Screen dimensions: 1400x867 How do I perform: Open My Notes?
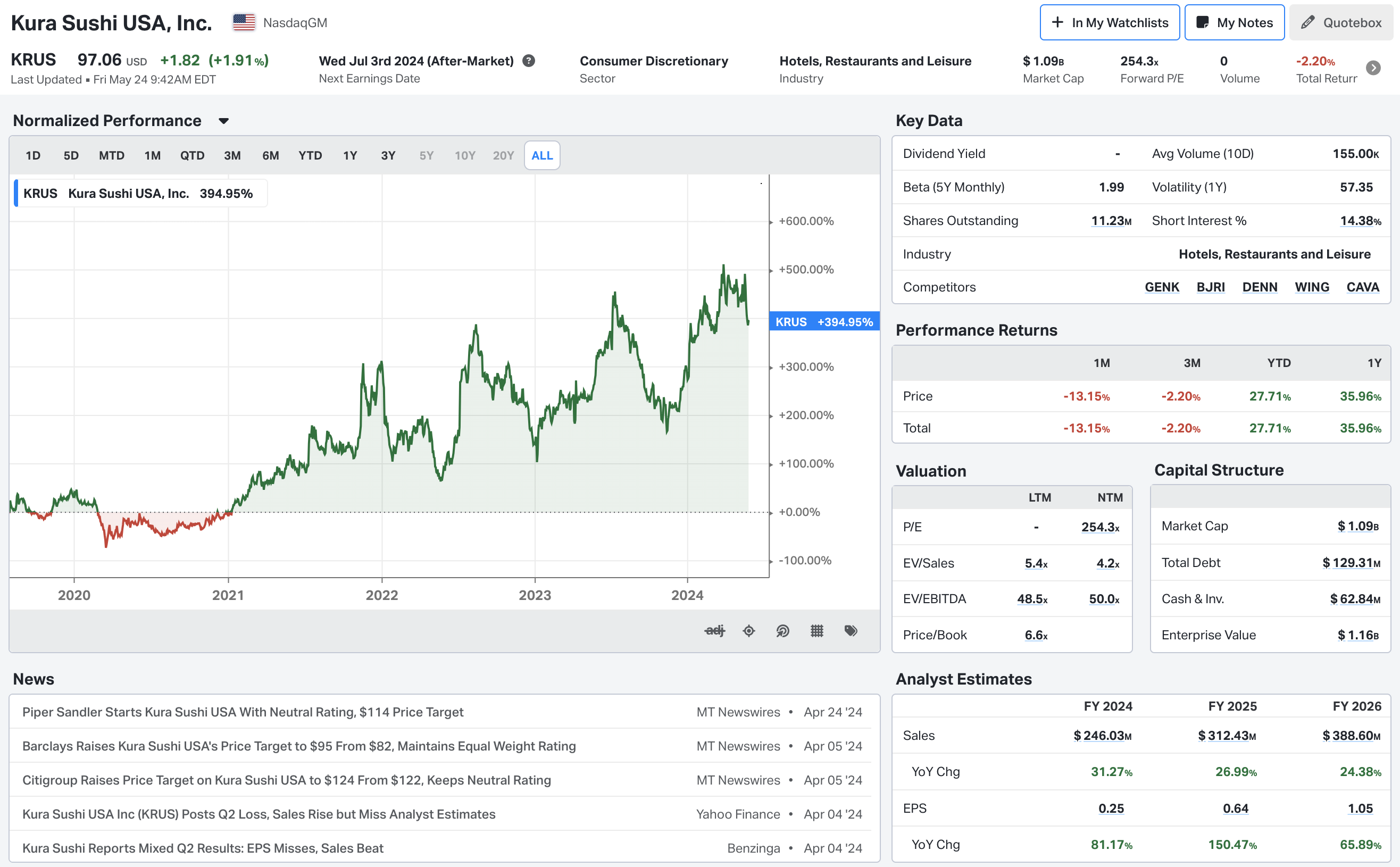click(1234, 23)
